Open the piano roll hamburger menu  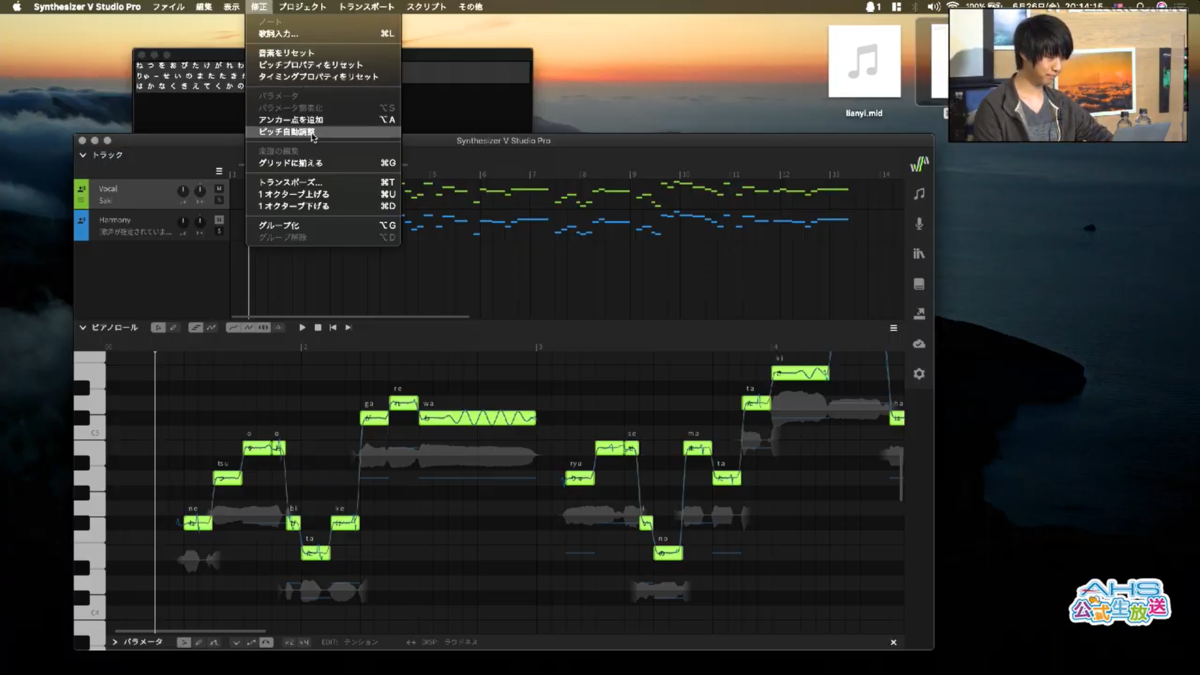[893, 328]
